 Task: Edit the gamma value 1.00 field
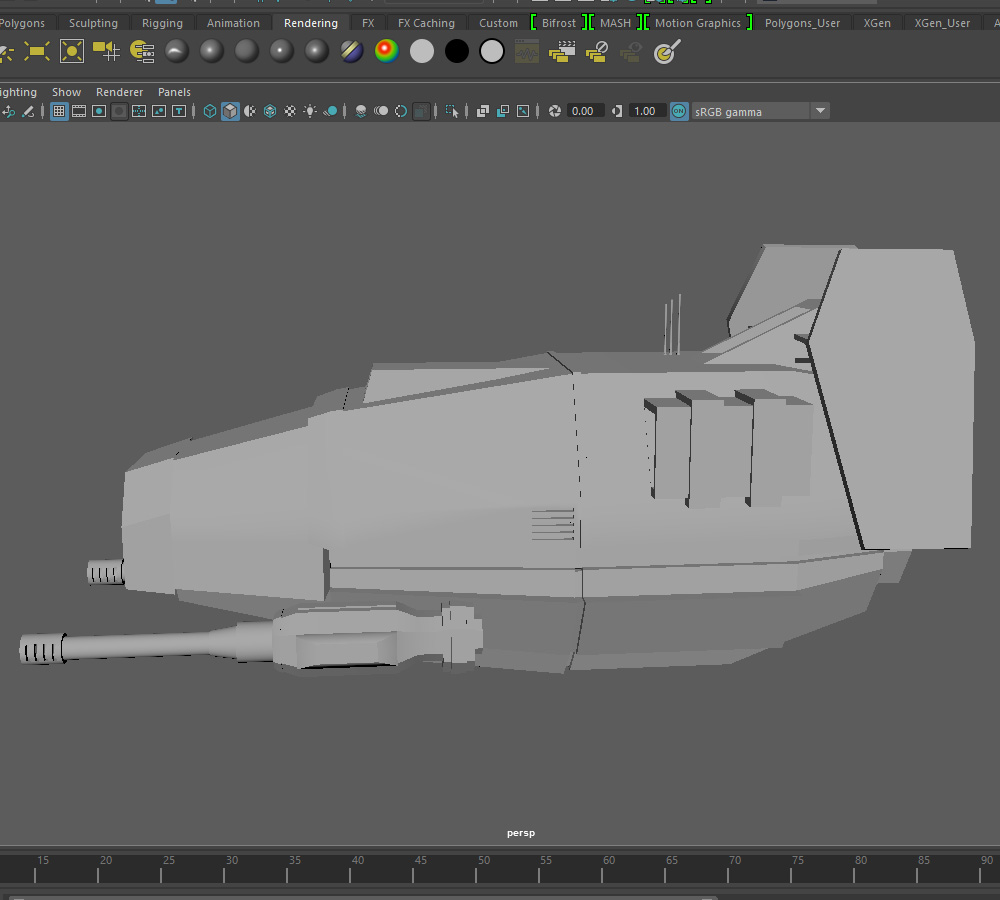(x=647, y=112)
